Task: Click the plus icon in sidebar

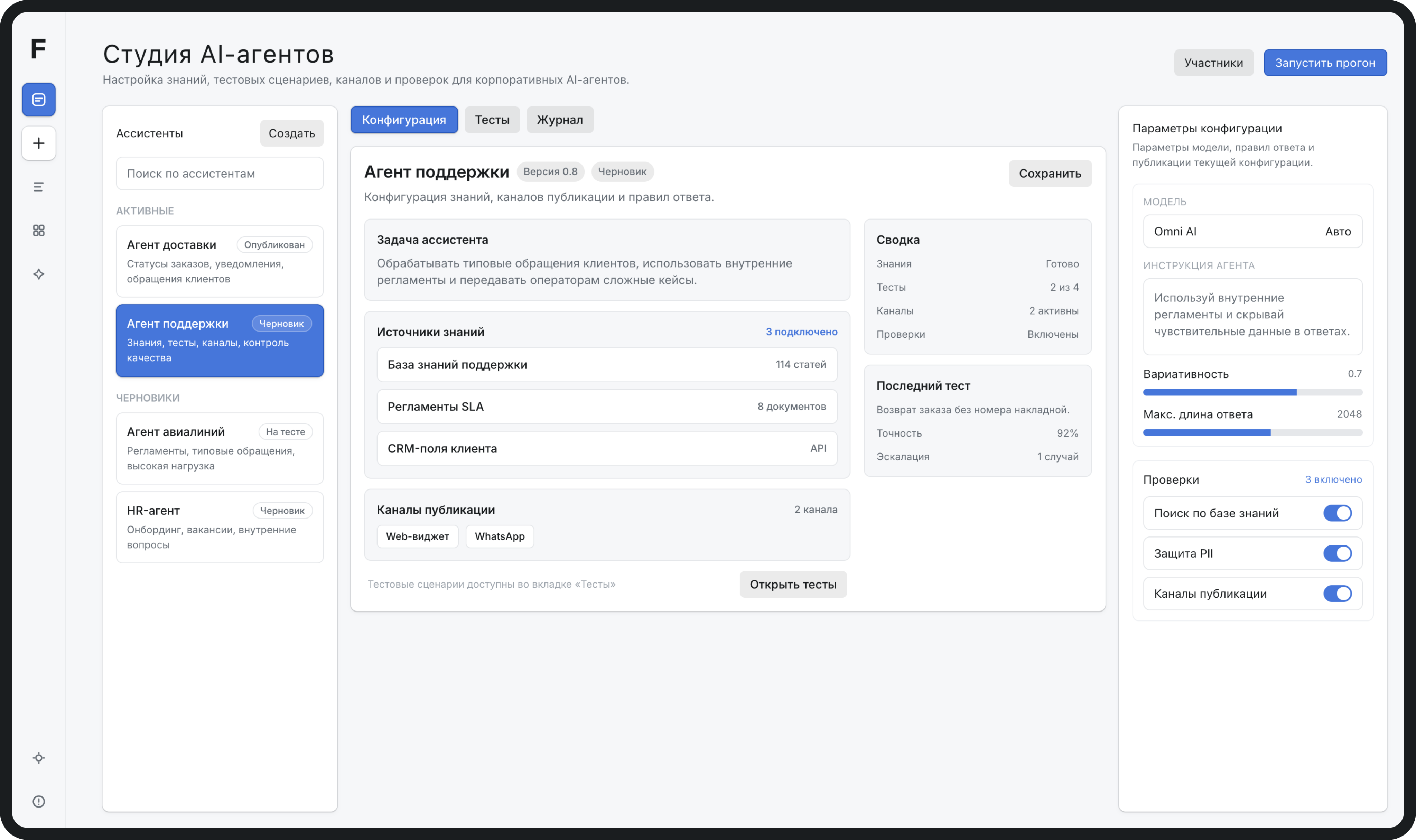Action: pyautogui.click(x=38, y=143)
